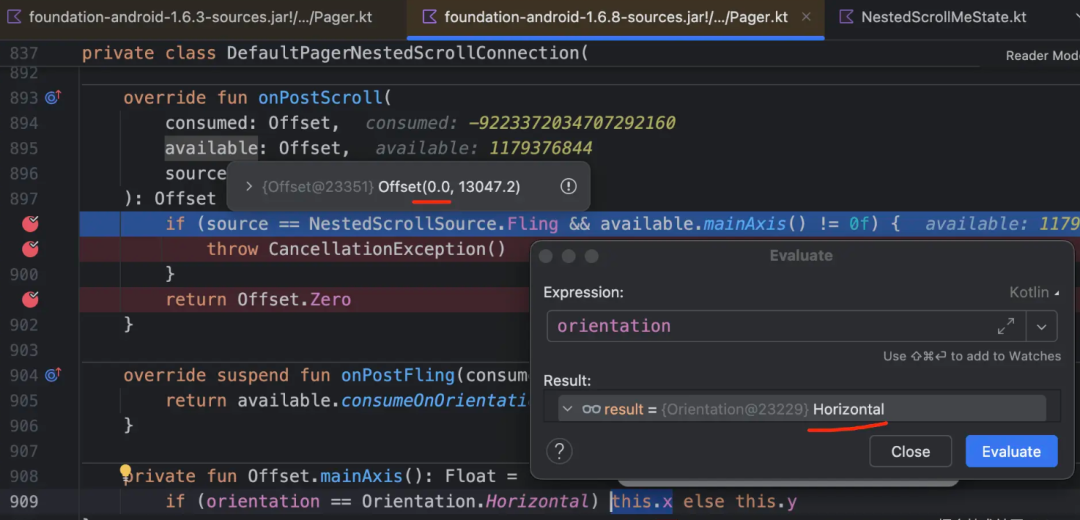Screen dimensions: 1080x520
Task: Click inline hint available: 1179376844
Action: tap(484, 148)
